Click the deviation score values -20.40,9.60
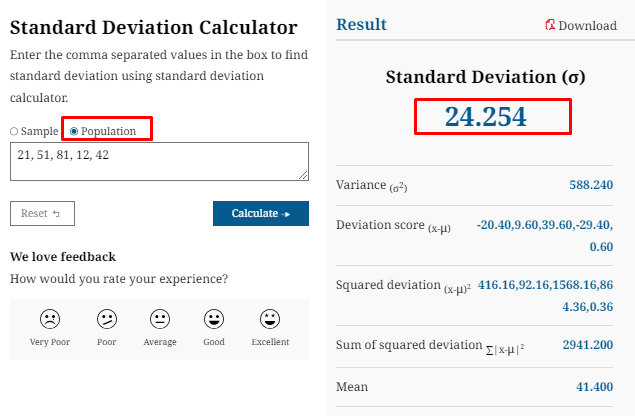 pyautogui.click(x=545, y=236)
